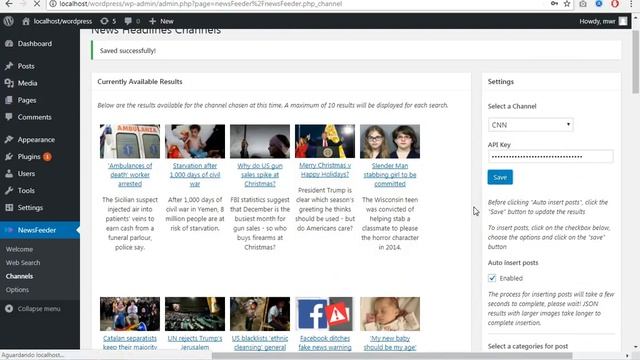The width and height of the screenshot is (640, 360).
Task: Click the Trump podium thumbnail
Action: (325, 141)
